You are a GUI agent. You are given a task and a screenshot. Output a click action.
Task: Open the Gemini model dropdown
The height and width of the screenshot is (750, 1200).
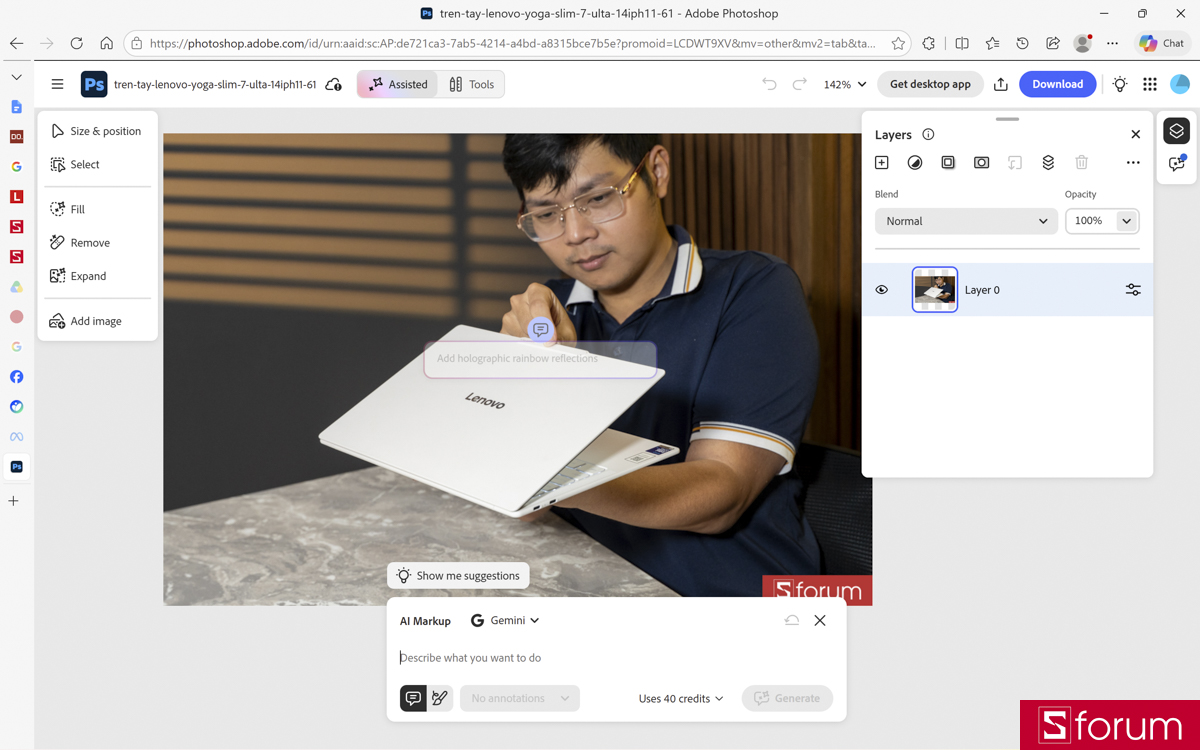505,620
